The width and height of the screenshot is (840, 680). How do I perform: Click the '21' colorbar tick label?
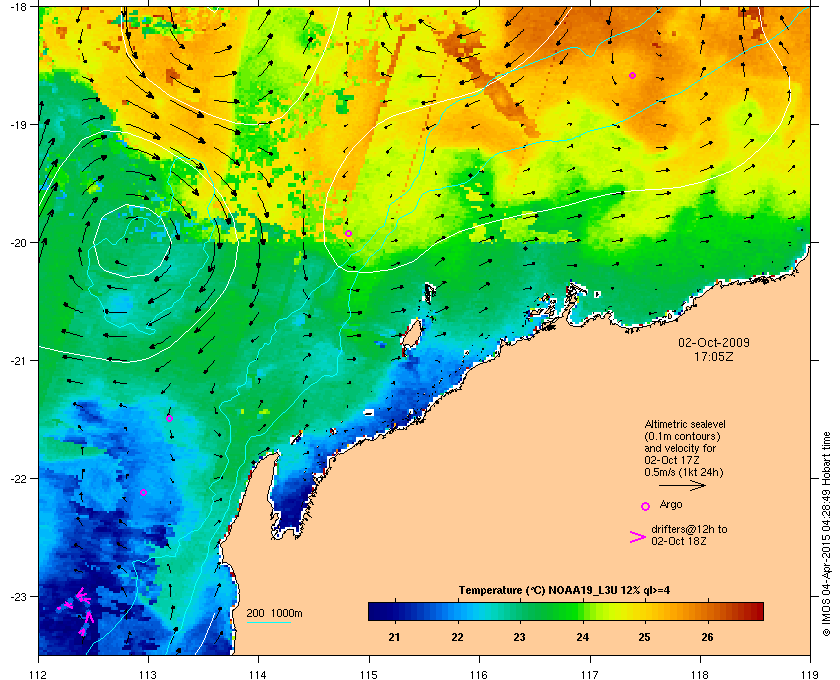[x=394, y=637]
